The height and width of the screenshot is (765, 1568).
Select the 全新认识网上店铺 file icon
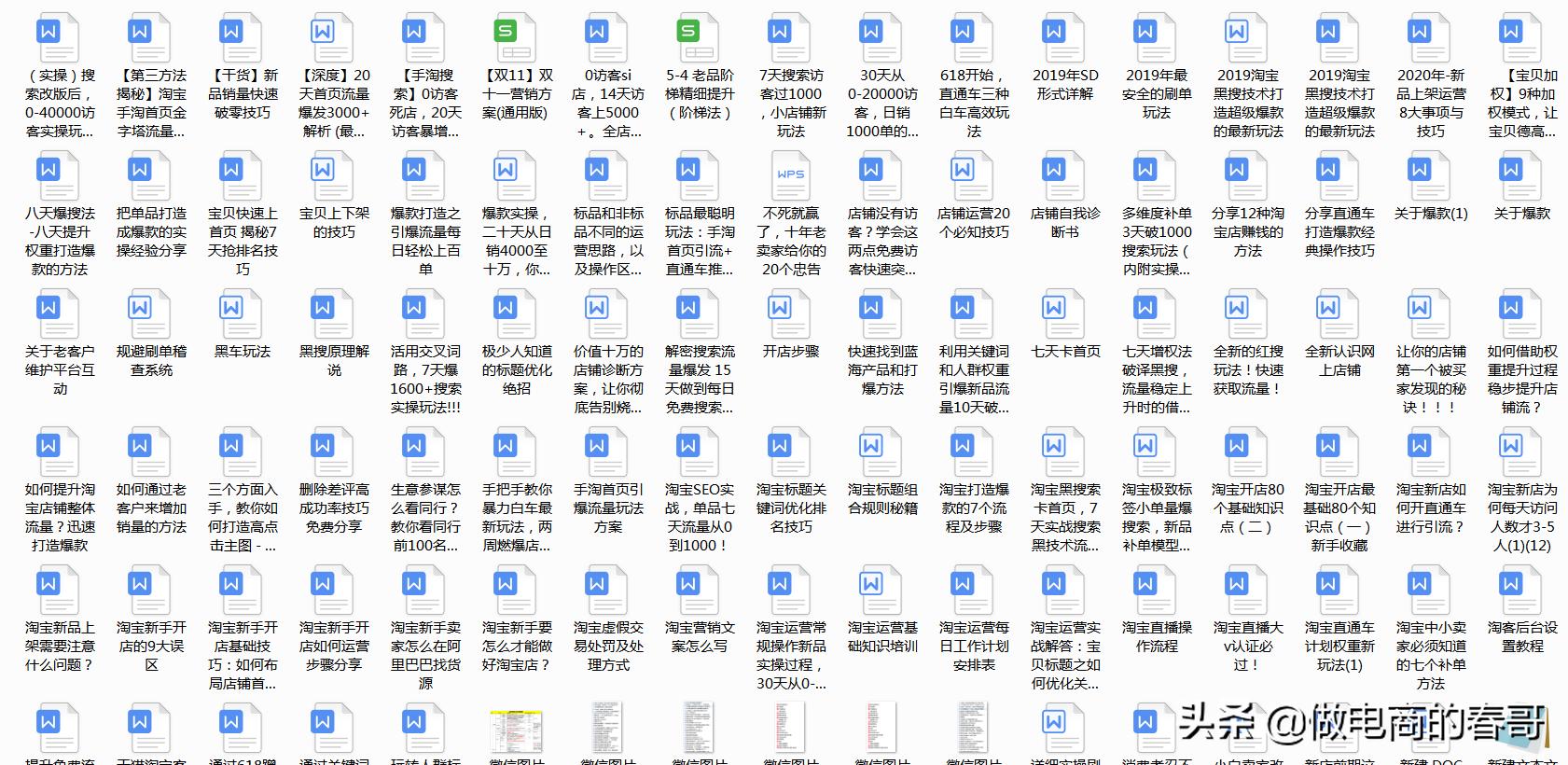tap(1339, 315)
